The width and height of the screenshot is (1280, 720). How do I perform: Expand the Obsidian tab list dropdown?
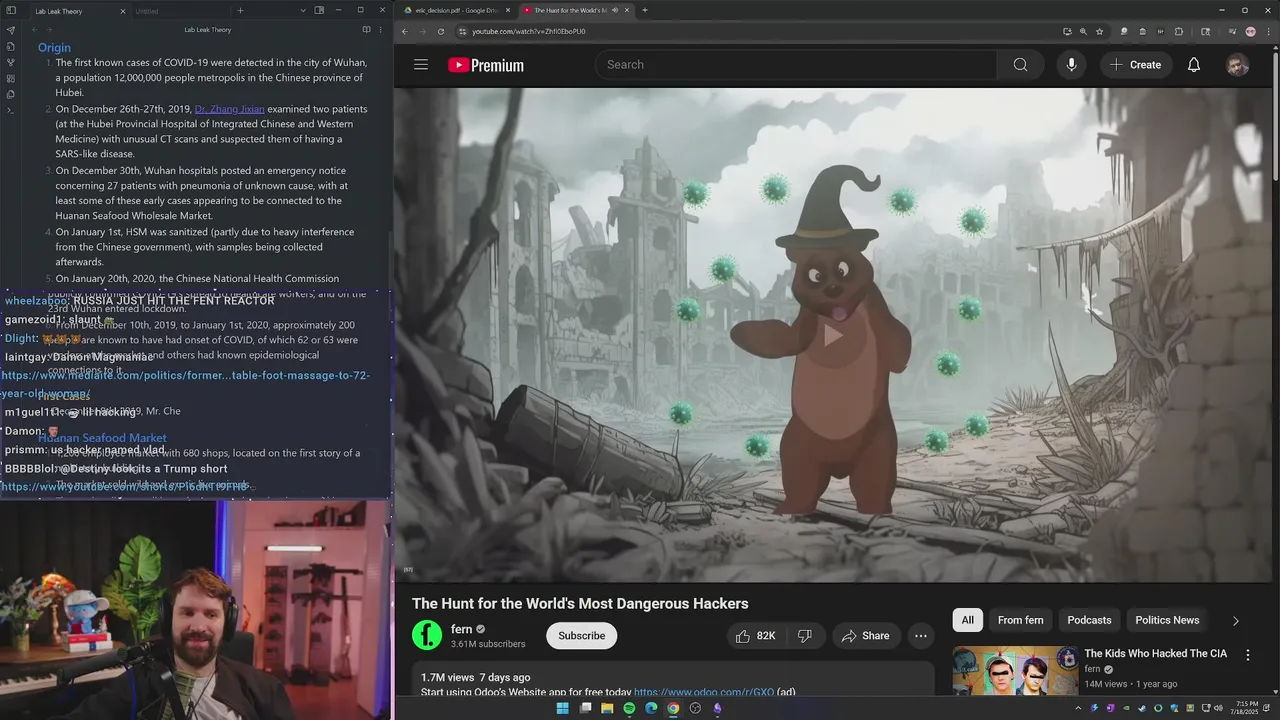point(303,11)
